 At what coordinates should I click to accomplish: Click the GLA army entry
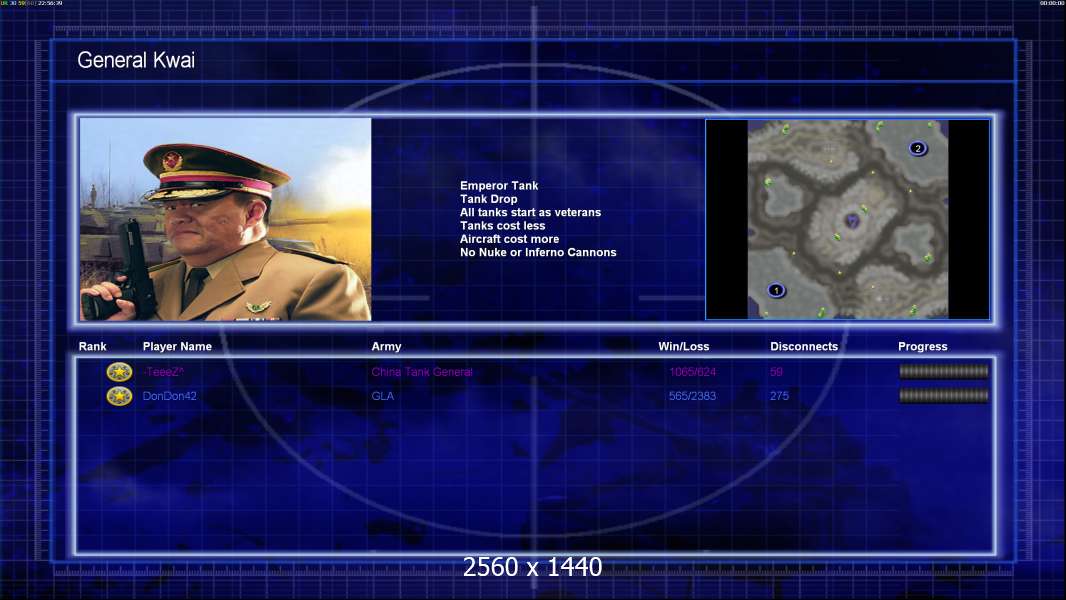[382, 395]
